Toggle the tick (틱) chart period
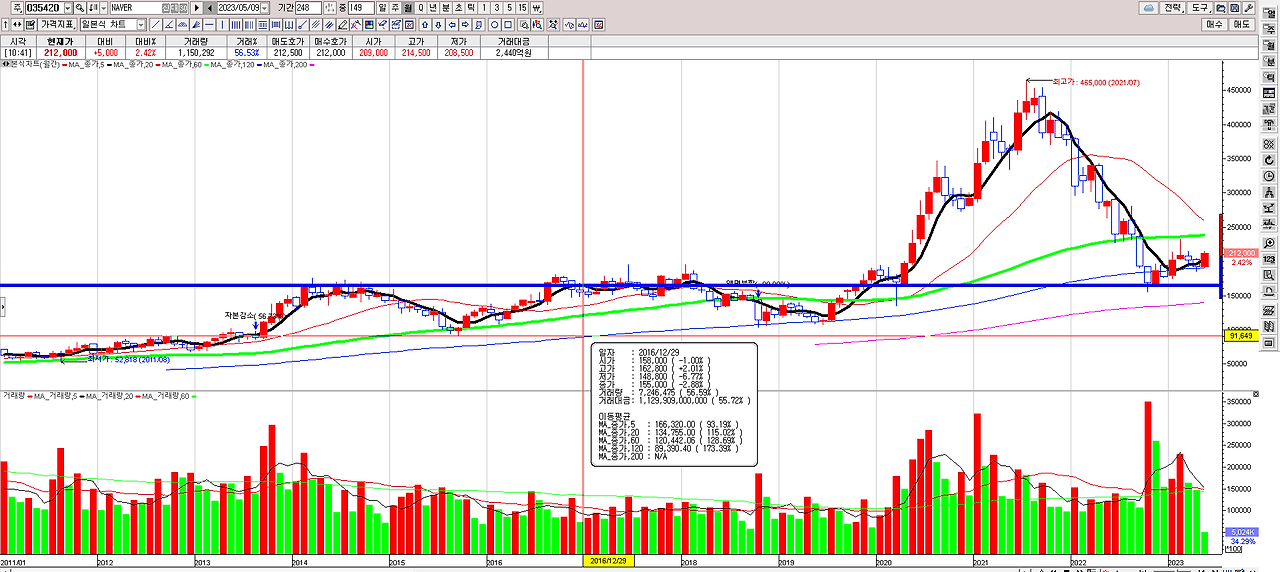This screenshot has width=1280, height=572. point(470,8)
